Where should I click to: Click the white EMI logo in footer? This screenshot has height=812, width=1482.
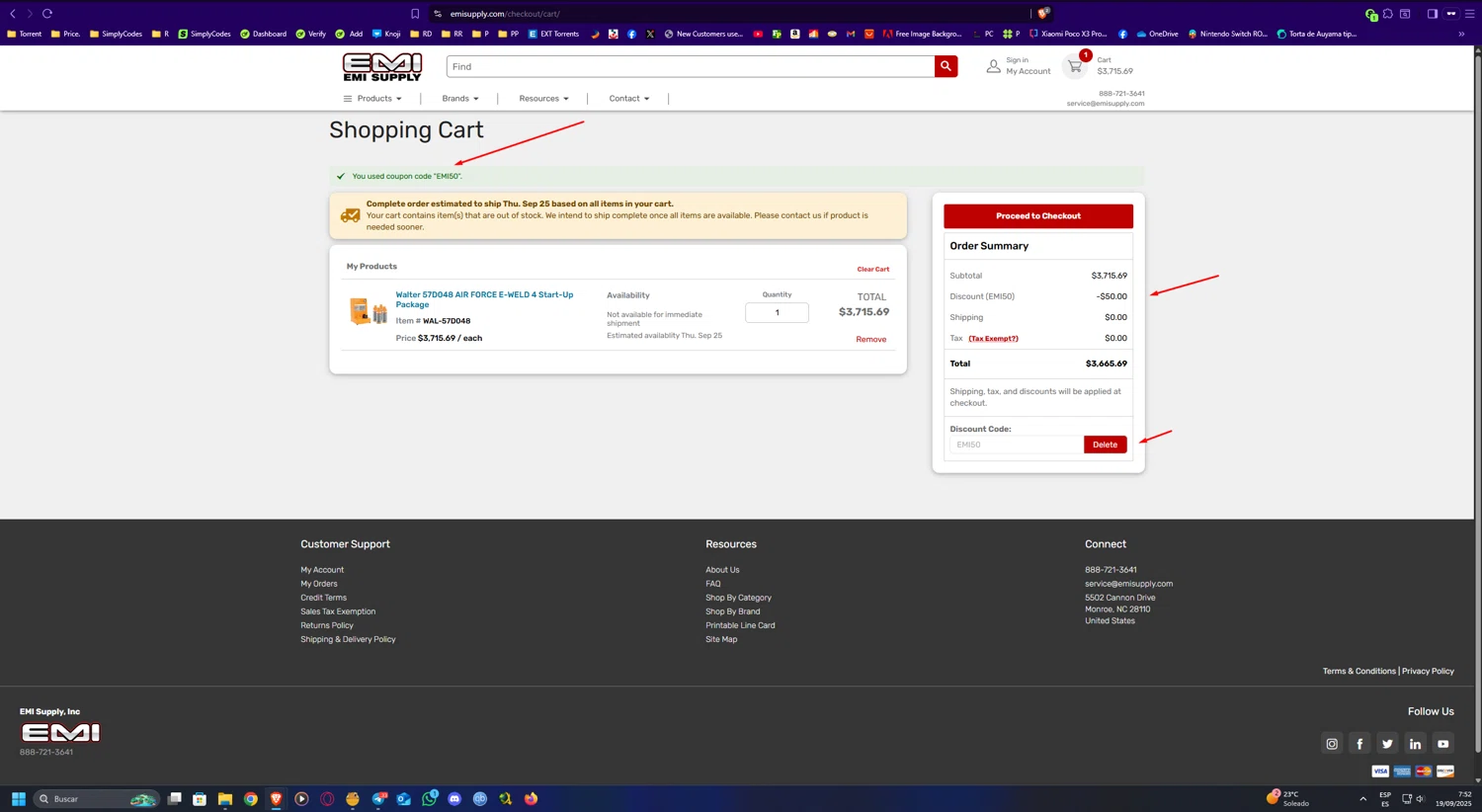tap(61, 733)
